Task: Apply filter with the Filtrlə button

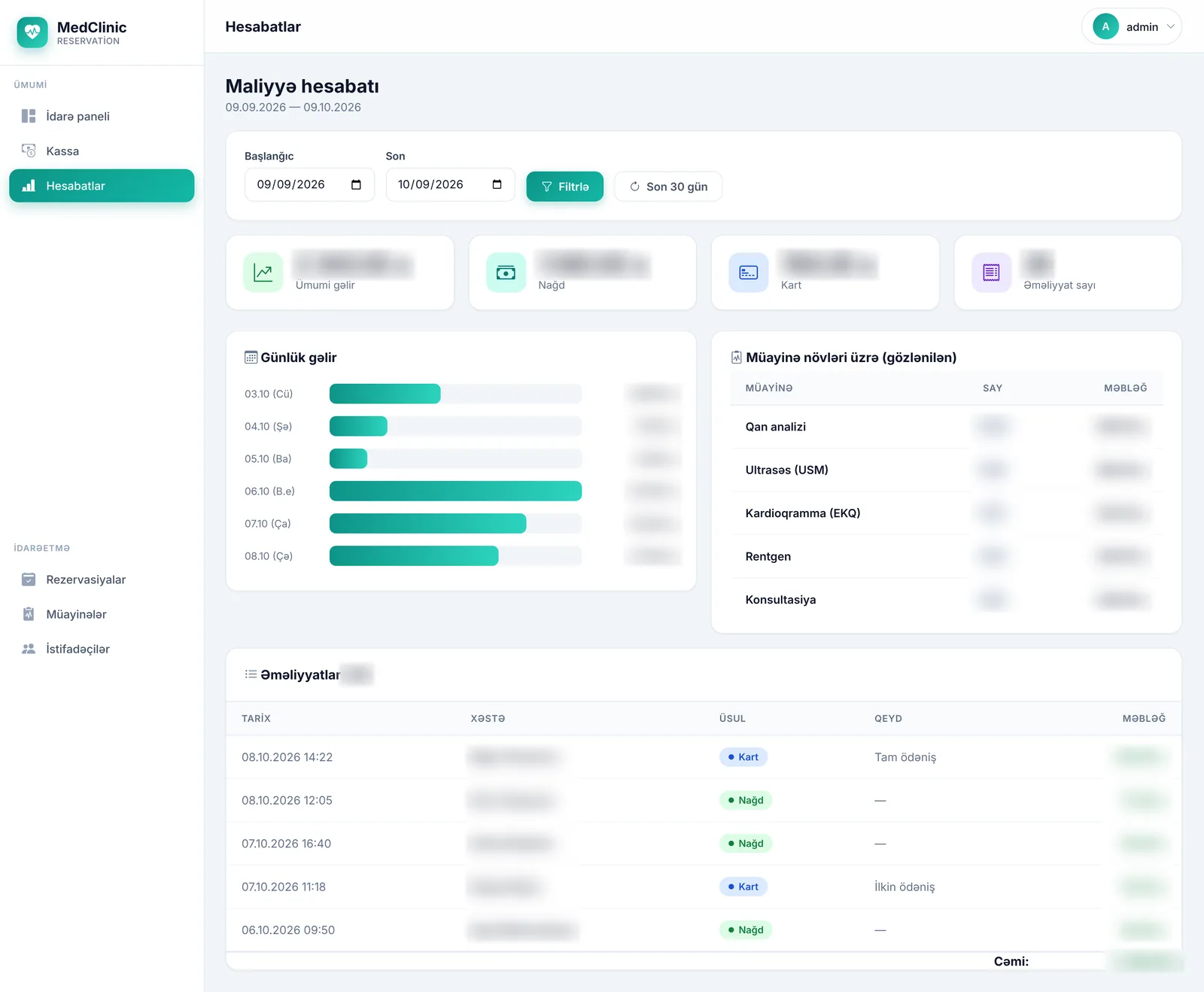Action: coord(564,187)
